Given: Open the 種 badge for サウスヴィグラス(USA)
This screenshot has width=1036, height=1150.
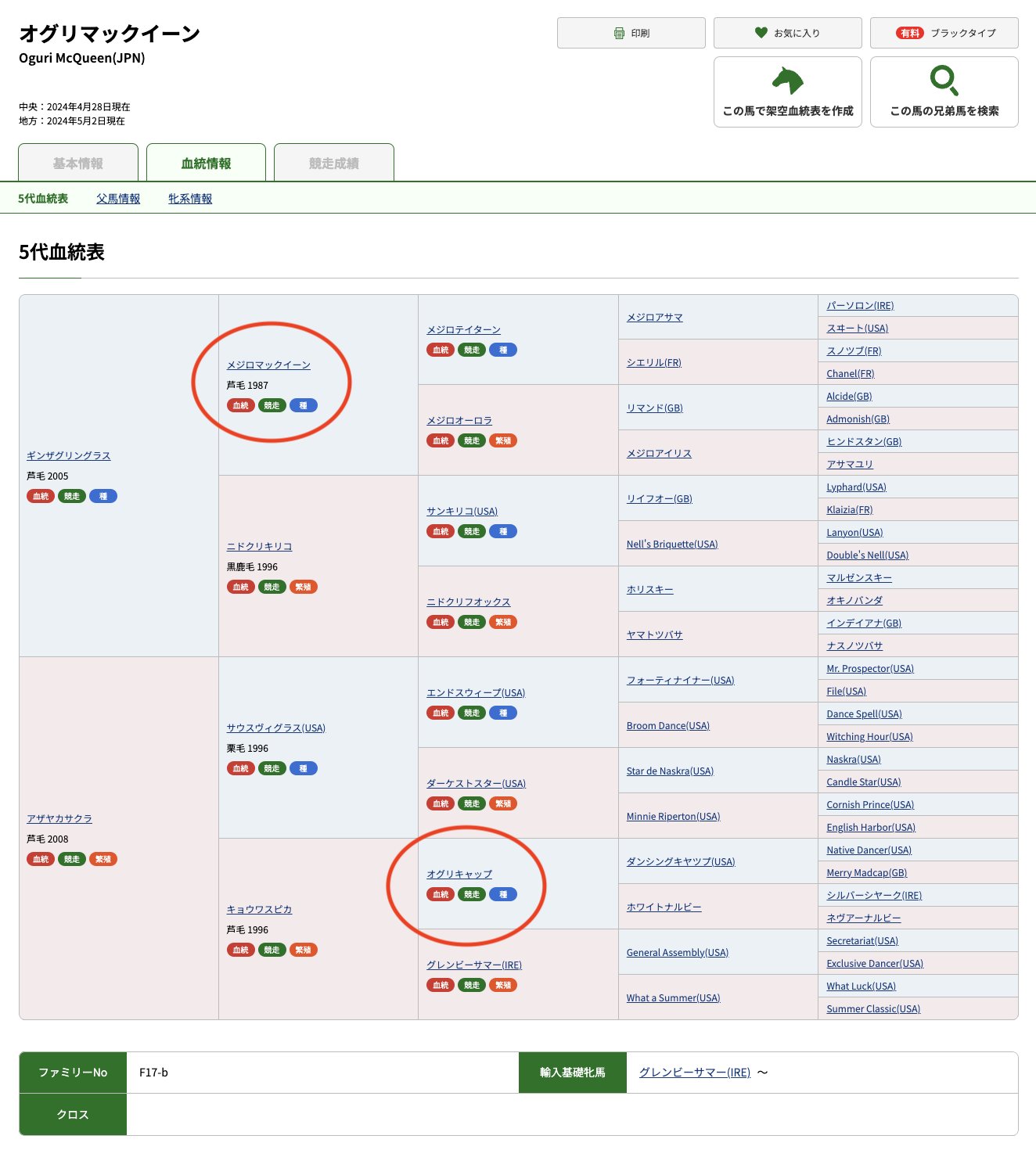Looking at the screenshot, I should pos(304,768).
